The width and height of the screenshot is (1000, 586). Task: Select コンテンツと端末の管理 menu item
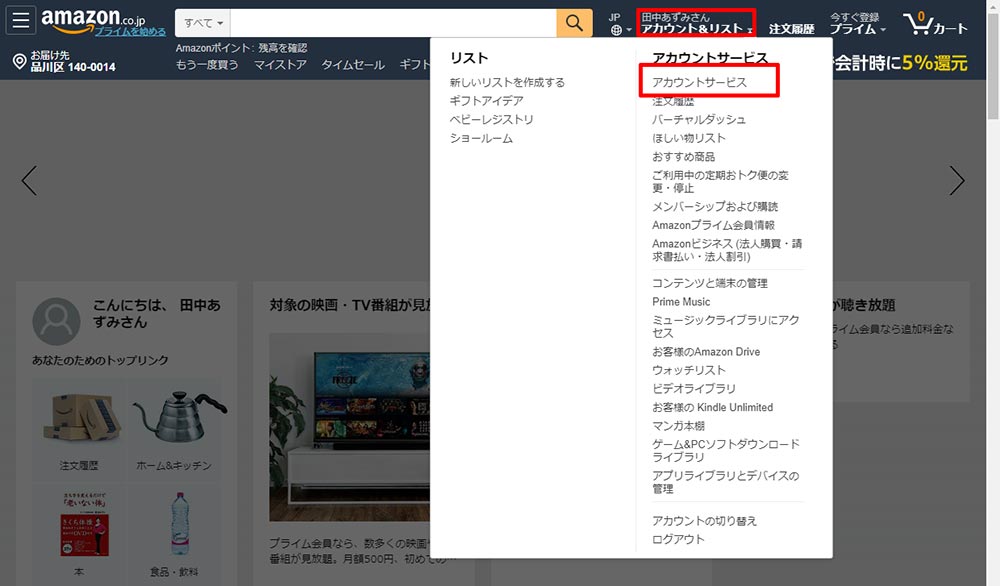point(709,283)
